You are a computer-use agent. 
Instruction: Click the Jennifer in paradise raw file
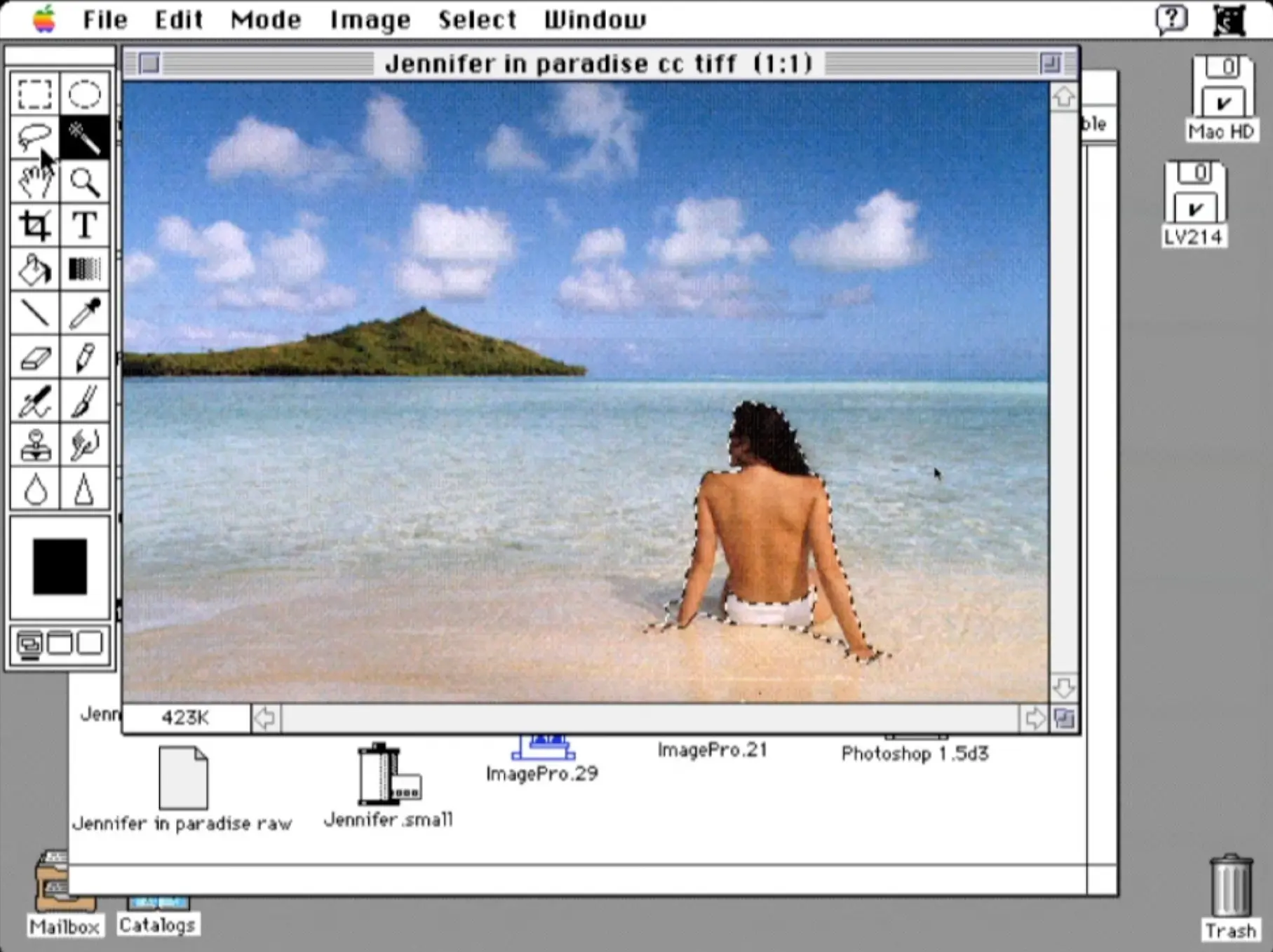pyautogui.click(x=183, y=778)
